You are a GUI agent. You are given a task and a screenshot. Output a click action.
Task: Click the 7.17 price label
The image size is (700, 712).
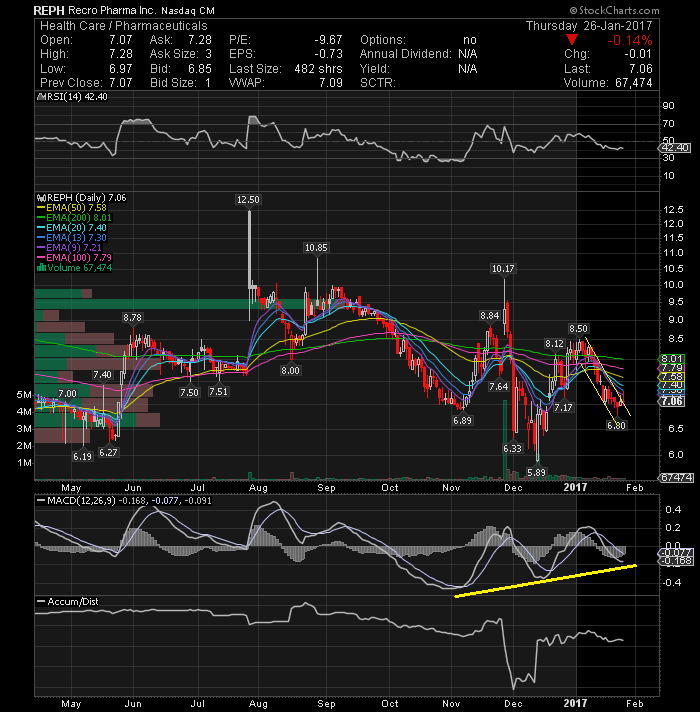click(x=563, y=408)
